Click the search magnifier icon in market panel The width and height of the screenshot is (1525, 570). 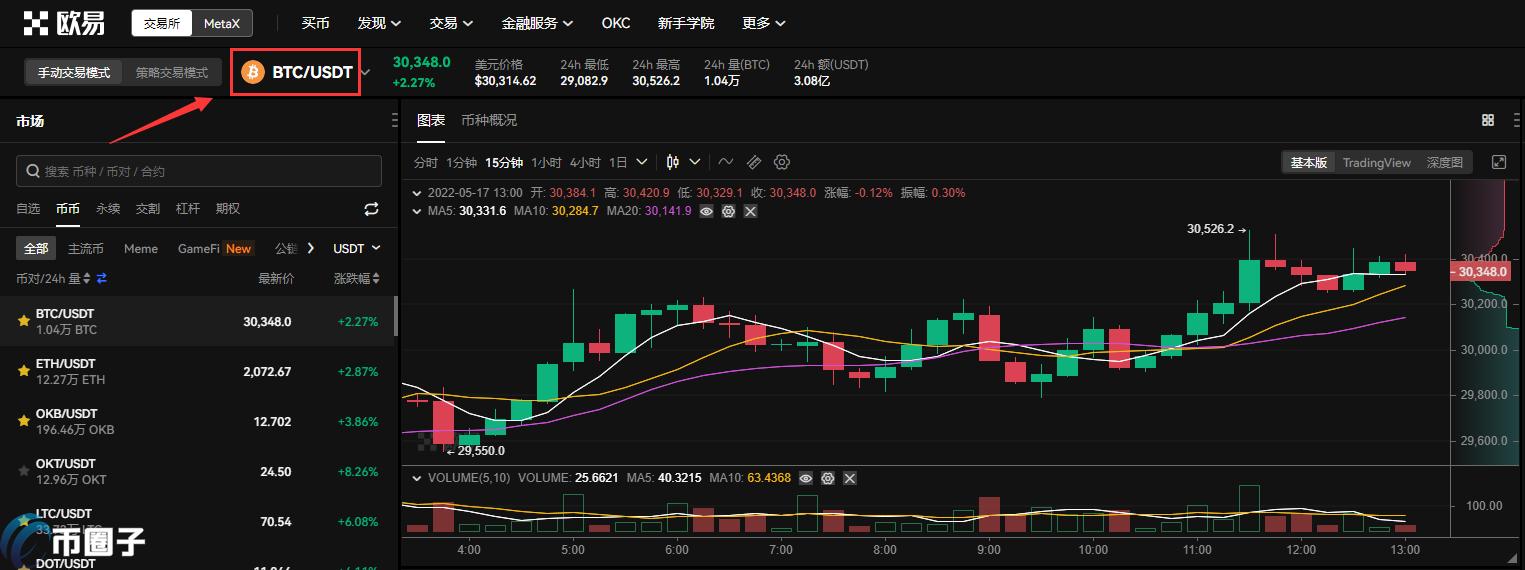tap(33, 171)
